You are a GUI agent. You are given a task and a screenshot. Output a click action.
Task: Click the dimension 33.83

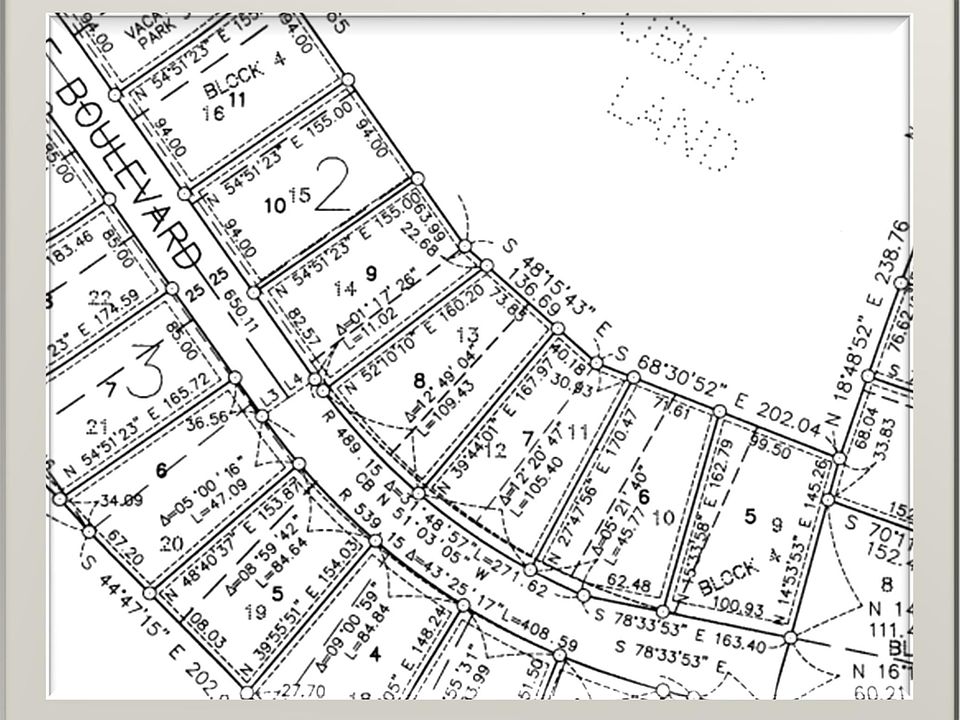885,440
